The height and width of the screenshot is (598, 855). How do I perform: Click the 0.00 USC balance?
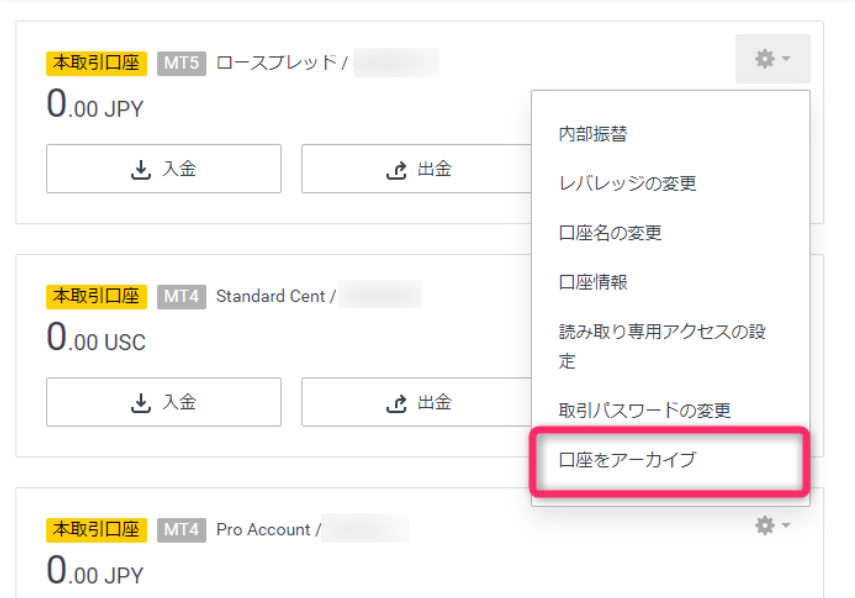(x=96, y=337)
